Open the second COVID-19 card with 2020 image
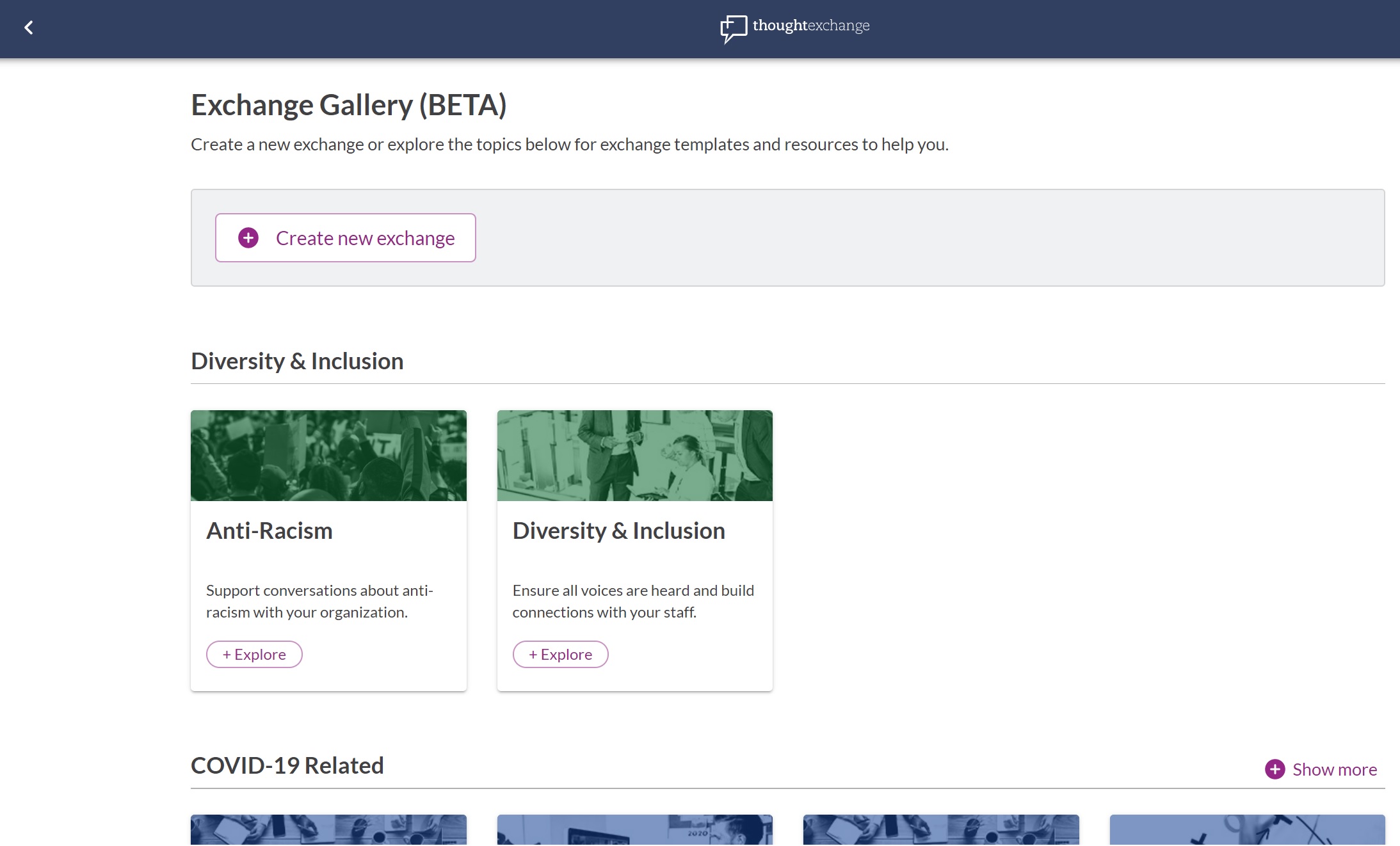Viewport: 1400px width, 846px height. 634,830
